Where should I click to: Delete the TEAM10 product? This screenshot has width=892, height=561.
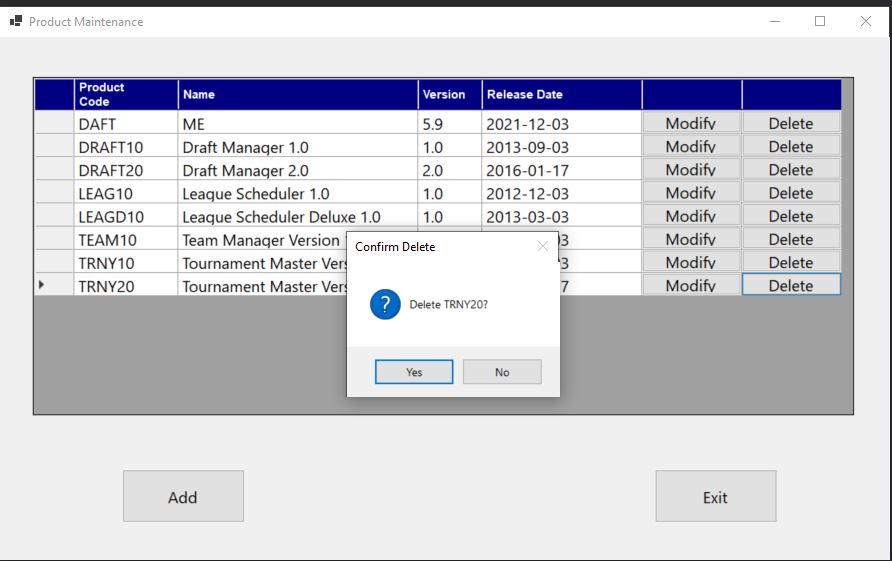(791, 239)
